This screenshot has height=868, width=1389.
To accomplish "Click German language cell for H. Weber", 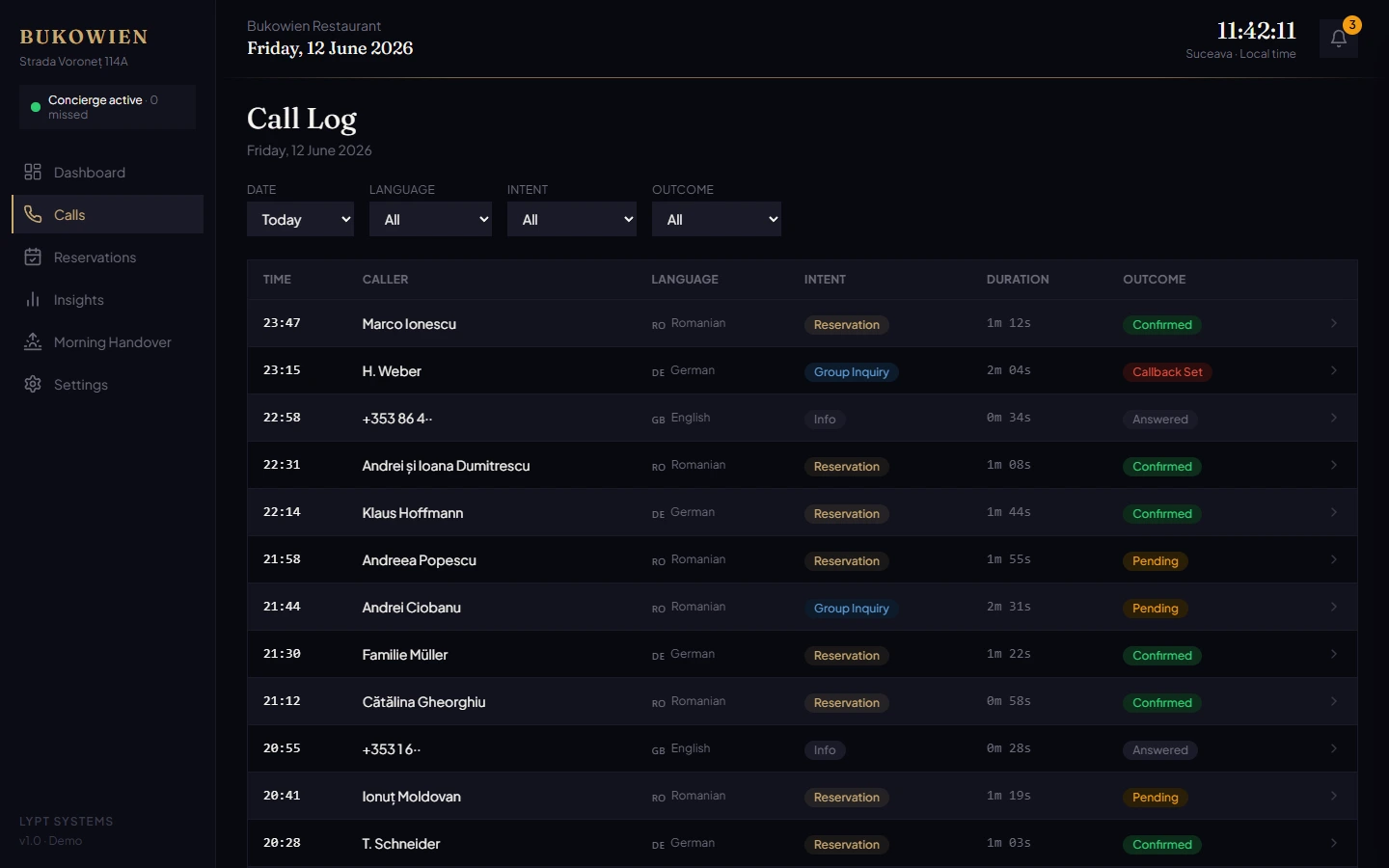I will [x=684, y=370].
